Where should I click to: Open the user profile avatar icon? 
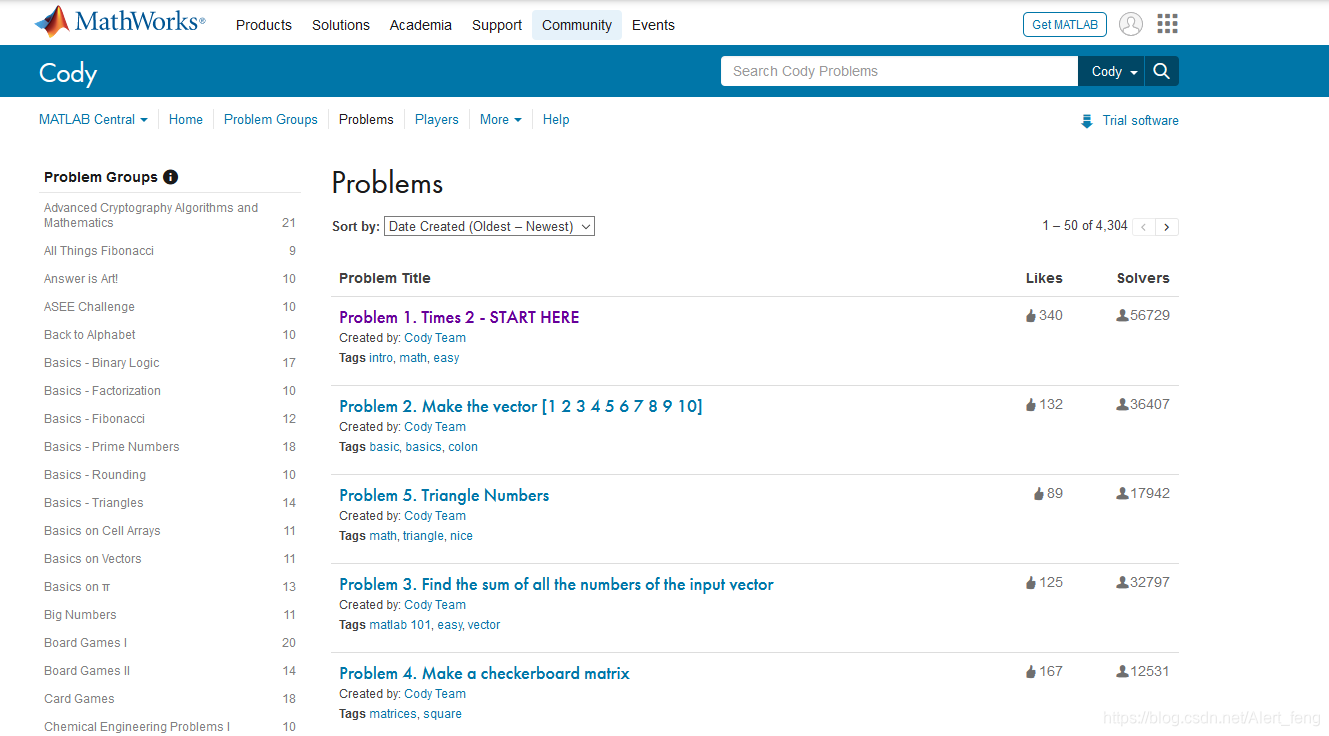(x=1131, y=24)
